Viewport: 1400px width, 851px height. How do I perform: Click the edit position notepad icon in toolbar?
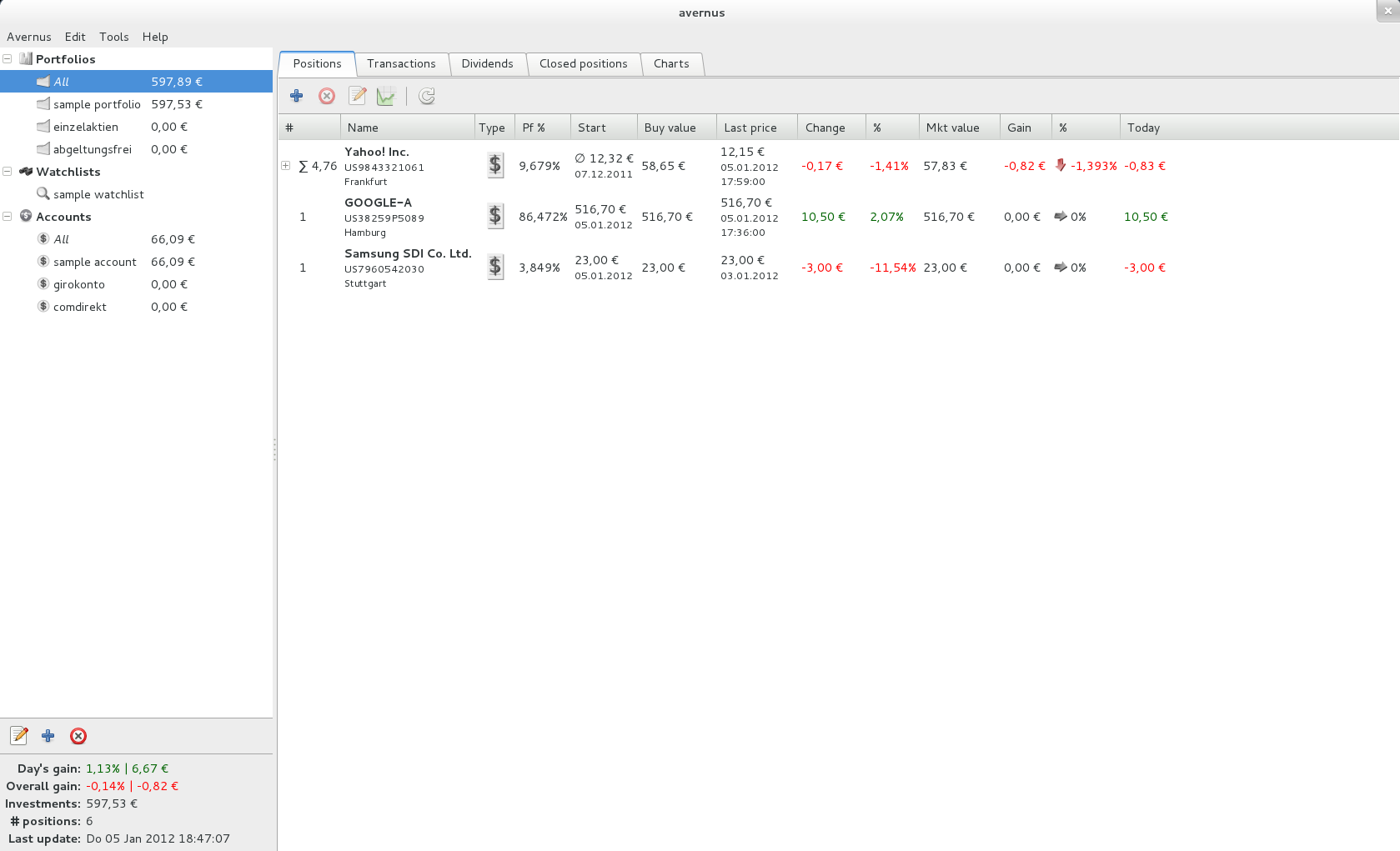tap(358, 96)
